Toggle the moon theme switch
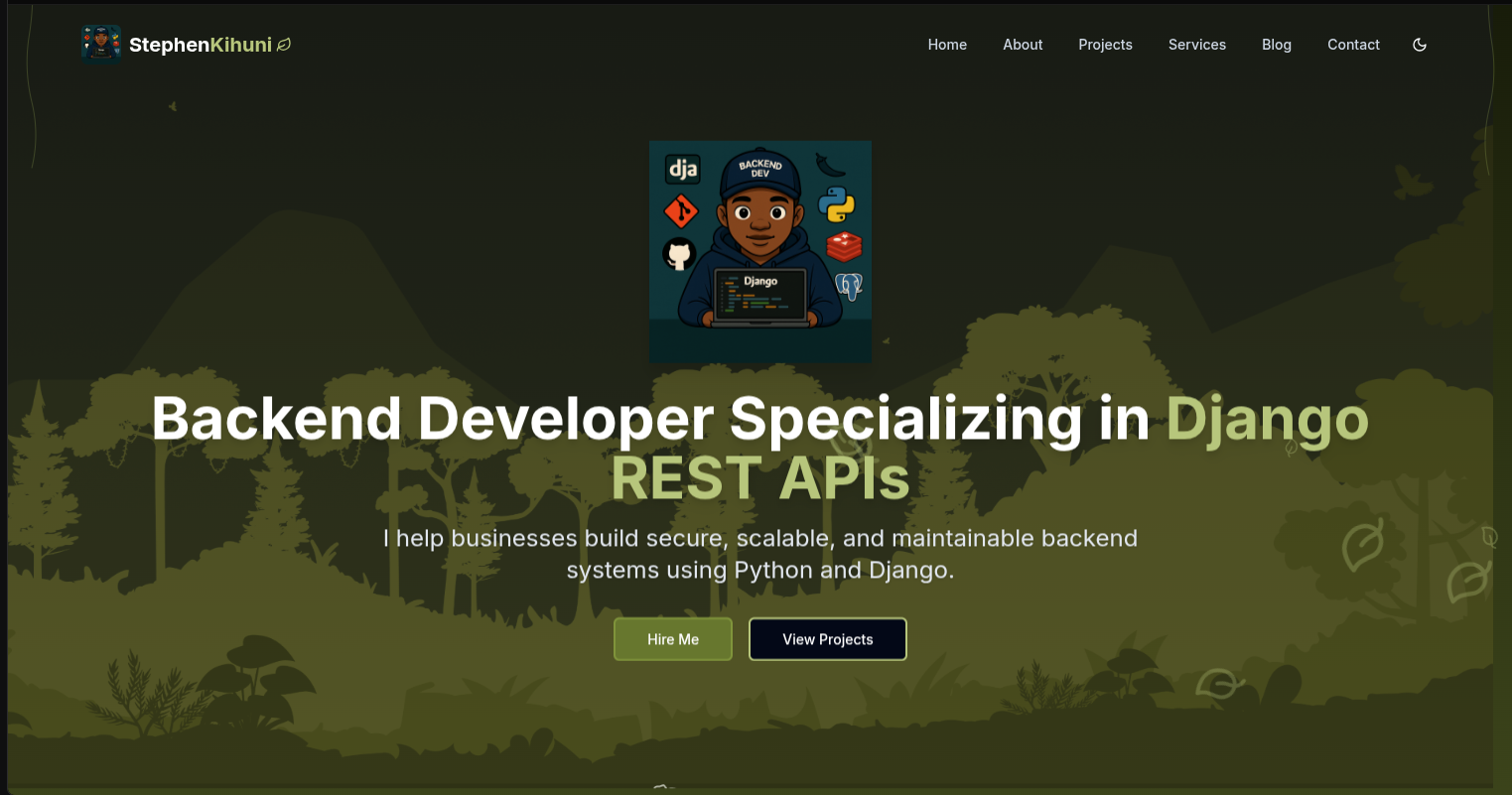This screenshot has height=795, width=1512. 1419,45
